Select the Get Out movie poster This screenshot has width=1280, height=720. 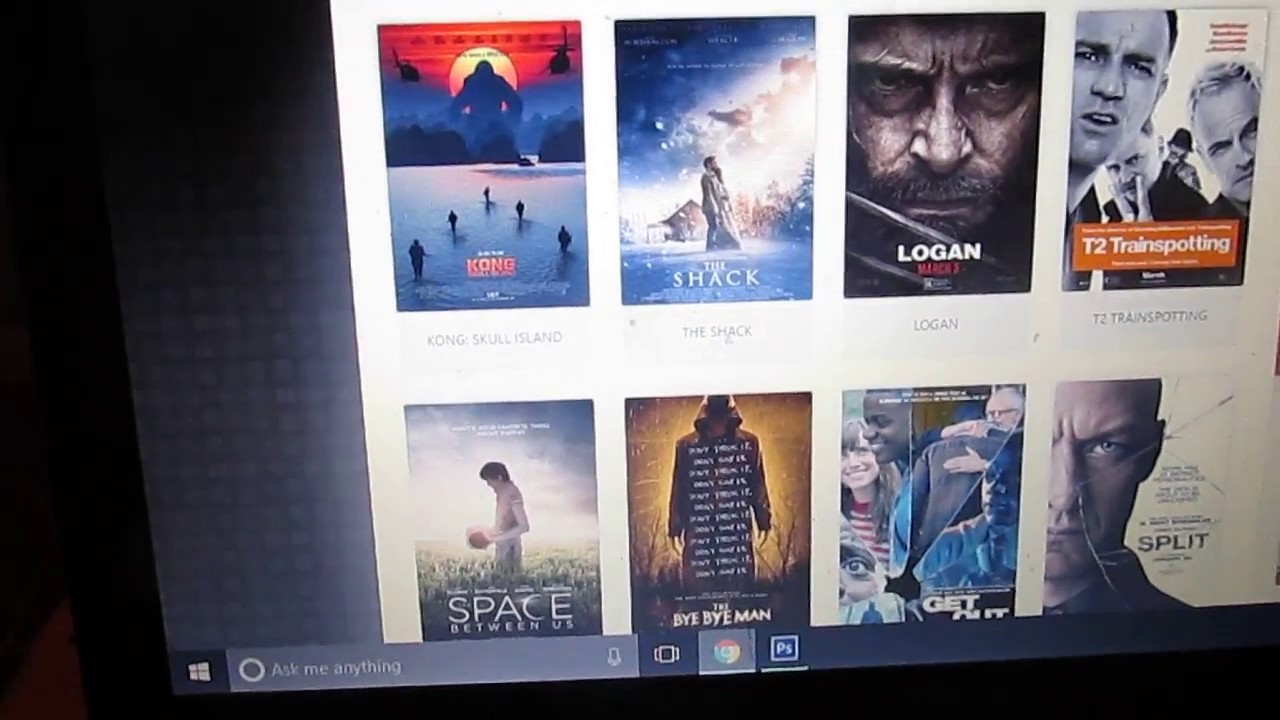coord(932,504)
